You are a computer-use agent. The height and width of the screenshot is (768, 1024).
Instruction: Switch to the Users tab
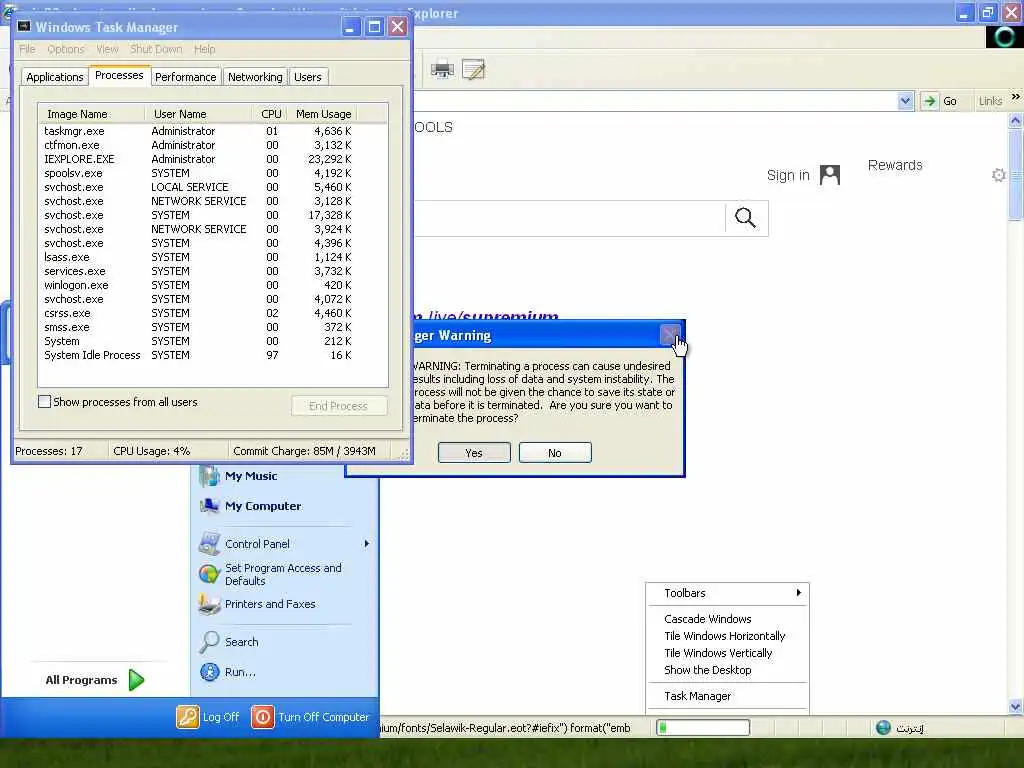[x=308, y=77]
